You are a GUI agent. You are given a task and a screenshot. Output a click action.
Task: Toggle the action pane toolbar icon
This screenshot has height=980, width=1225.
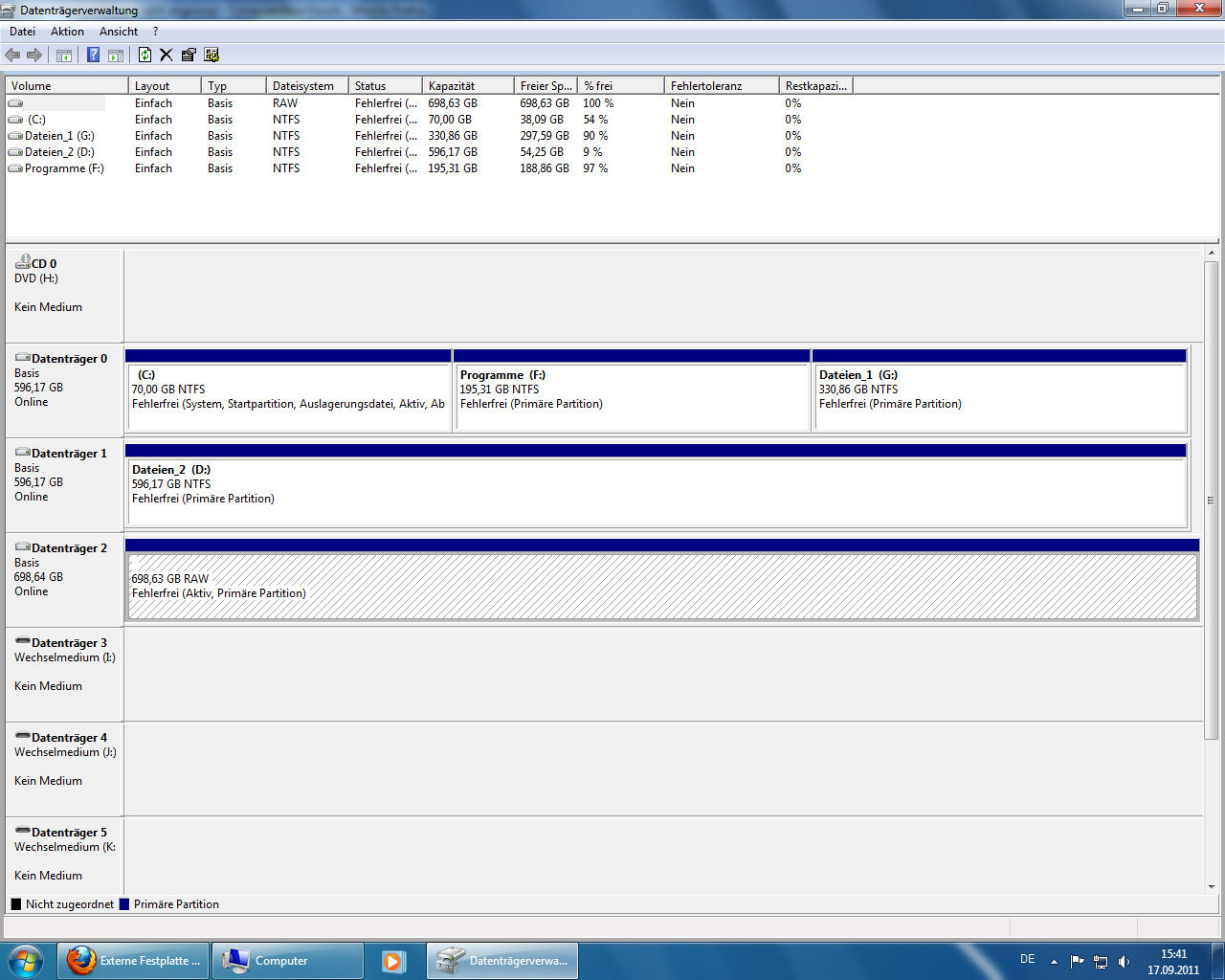point(116,56)
